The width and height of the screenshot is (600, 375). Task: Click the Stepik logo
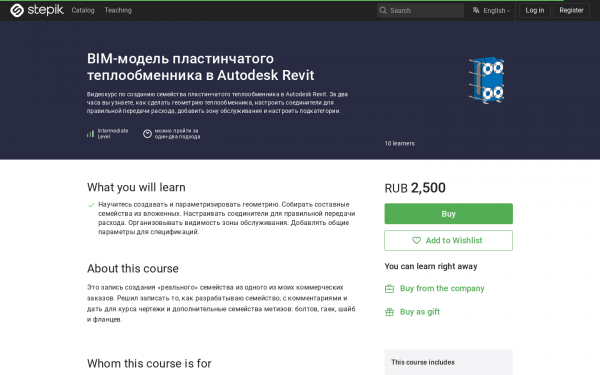coord(37,10)
